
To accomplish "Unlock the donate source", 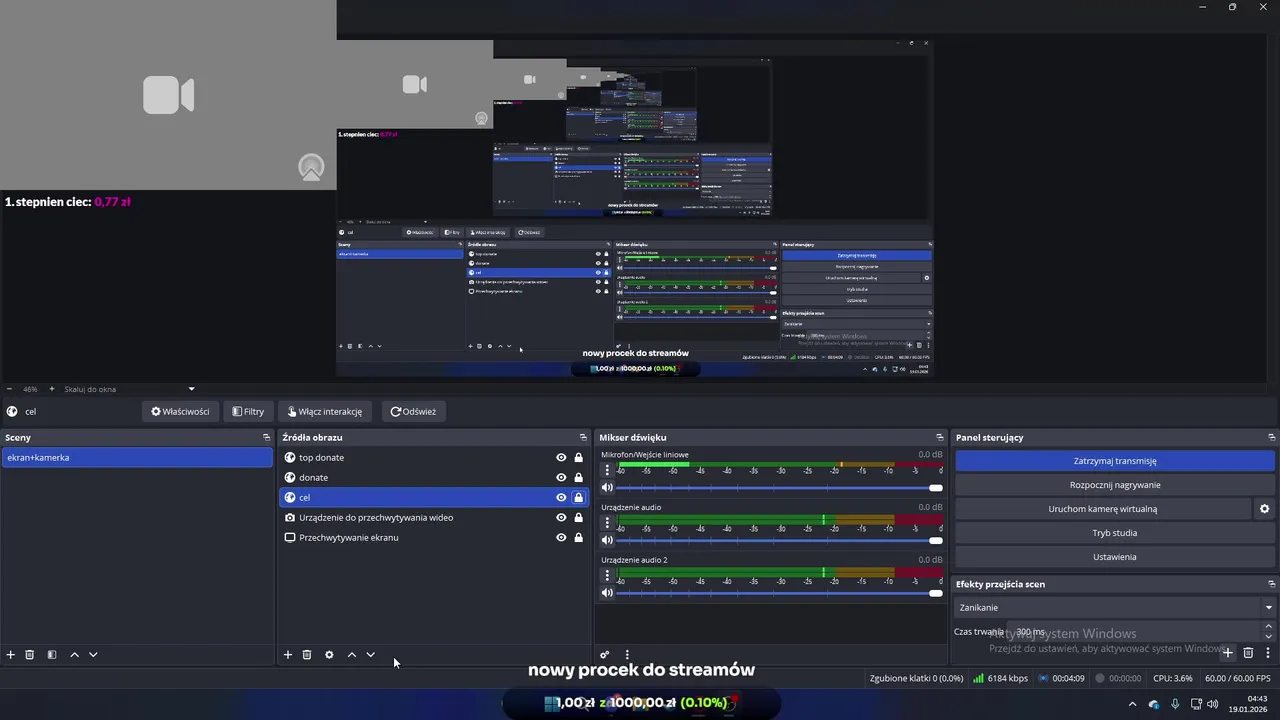I will (578, 478).
